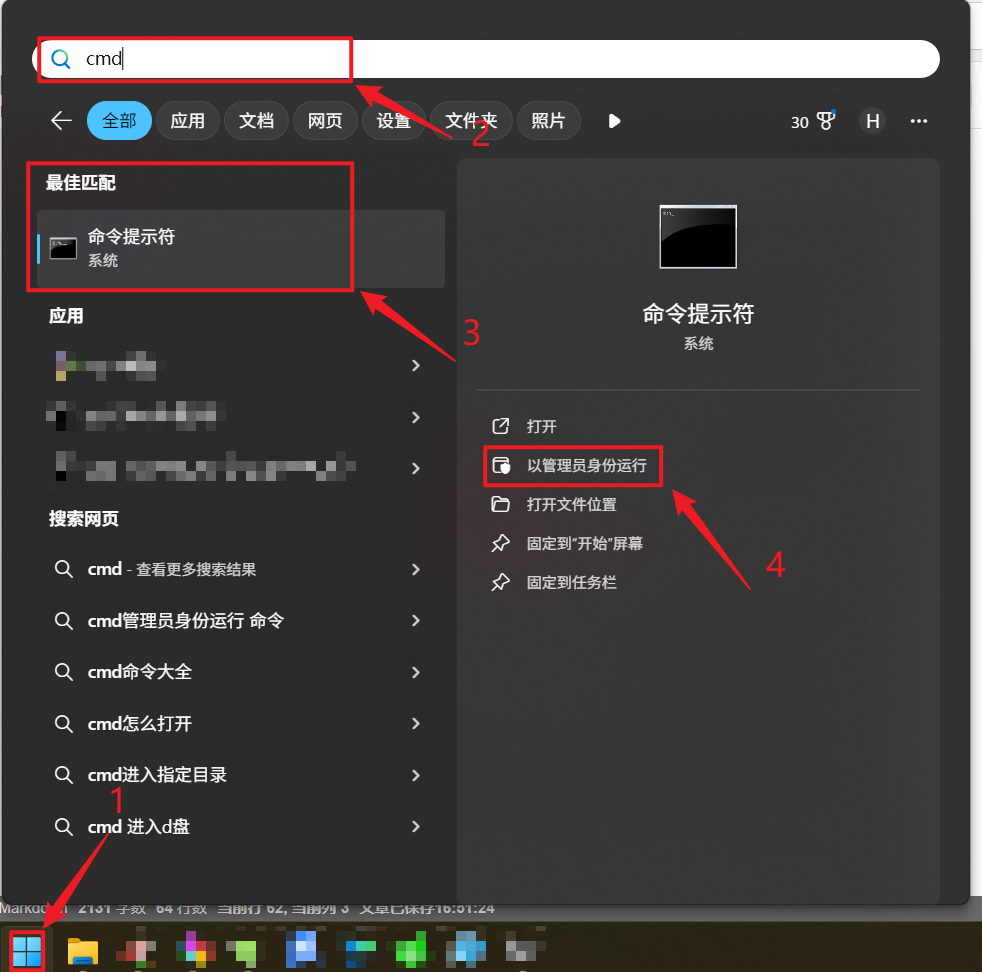The image size is (982, 972).
Task: Click the open icon beside 打开
Action: coord(501,426)
